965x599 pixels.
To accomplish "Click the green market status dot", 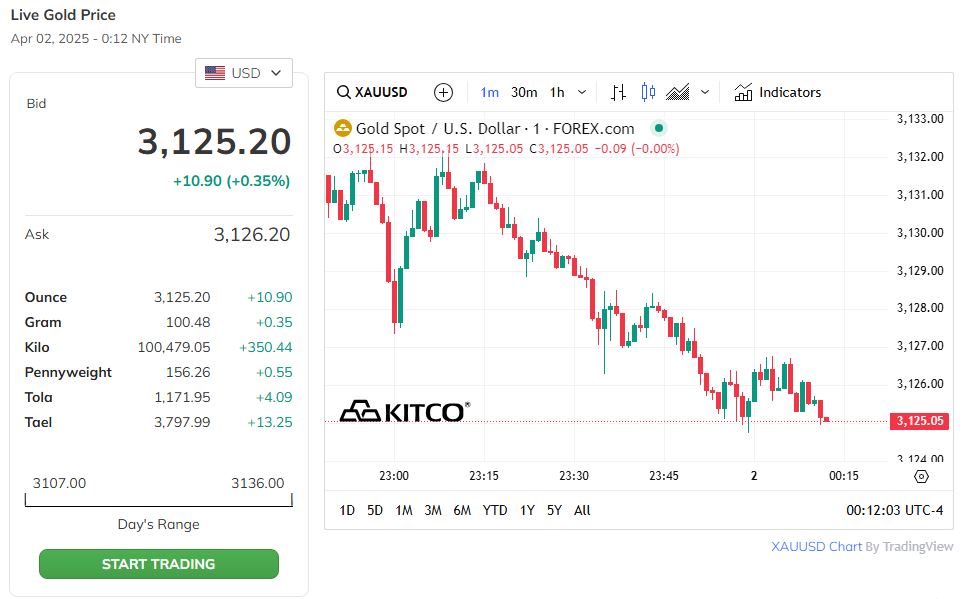I will pyautogui.click(x=657, y=128).
